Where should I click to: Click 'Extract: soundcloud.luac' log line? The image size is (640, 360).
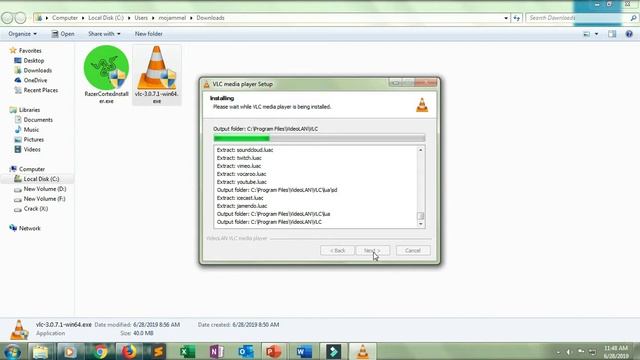coord(245,150)
